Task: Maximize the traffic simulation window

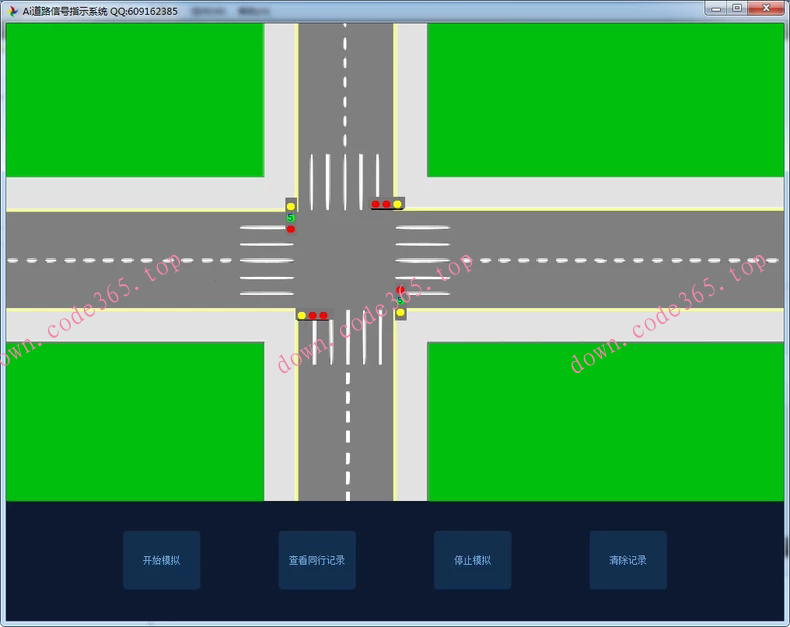Action: pos(737,8)
